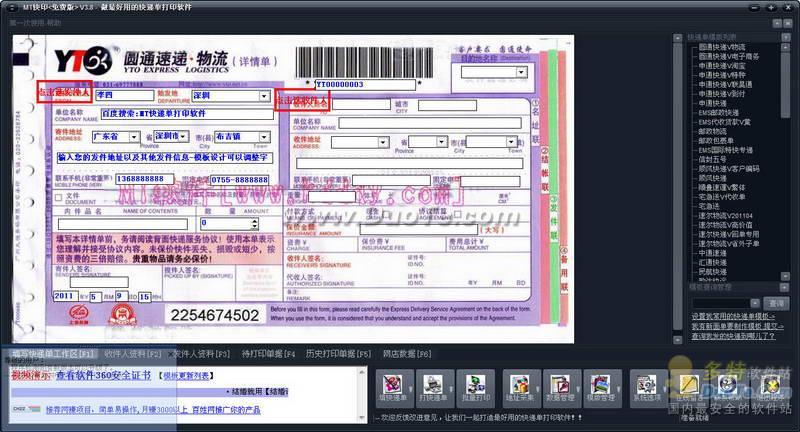Viewport: 800px width, 432px height.
Task: Open the 数据管理 data management icon
Action: 560,388
